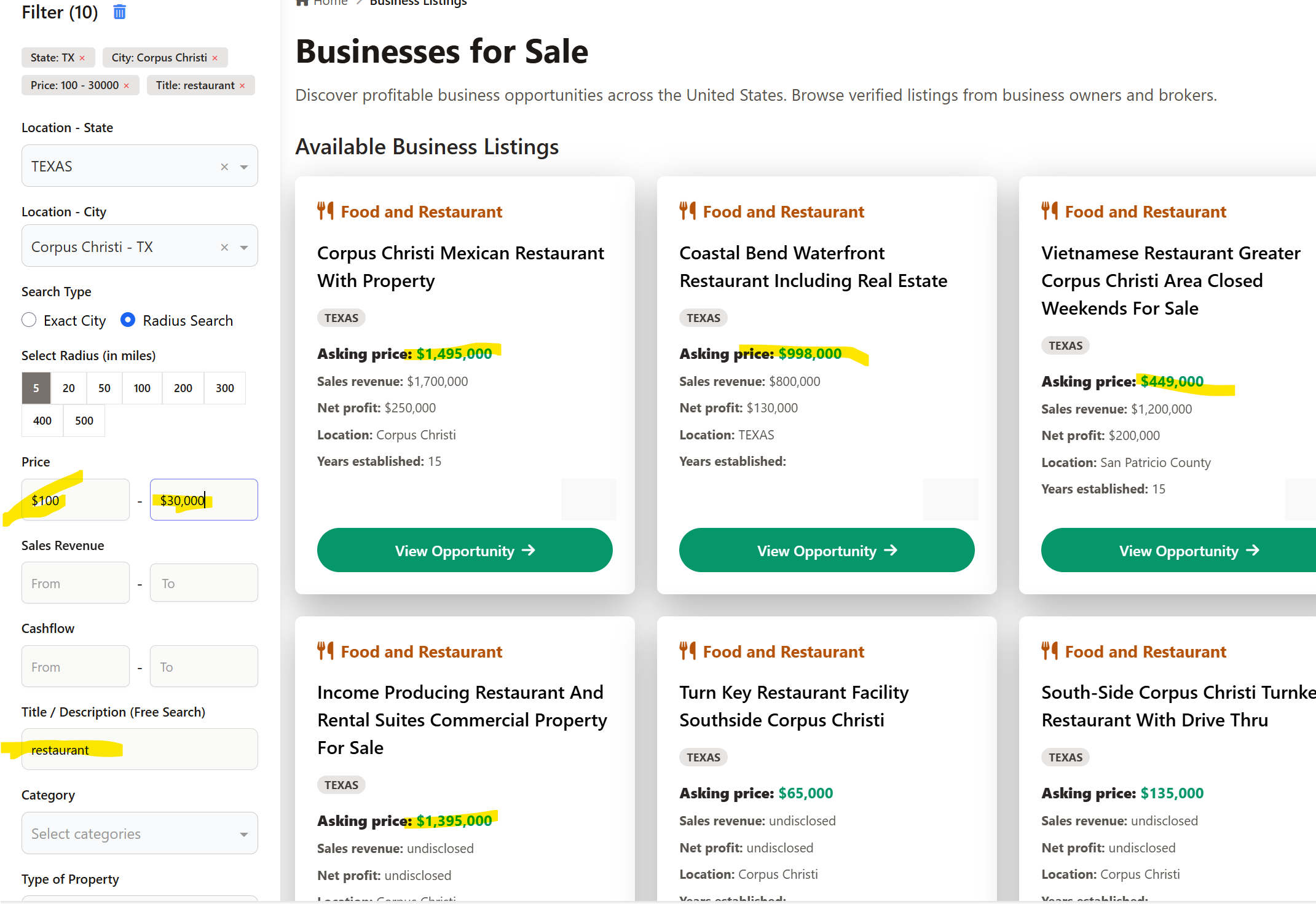Screen dimensions: 1316x904
Task: Open the Location - City dropdown arrow
Action: 244,247
